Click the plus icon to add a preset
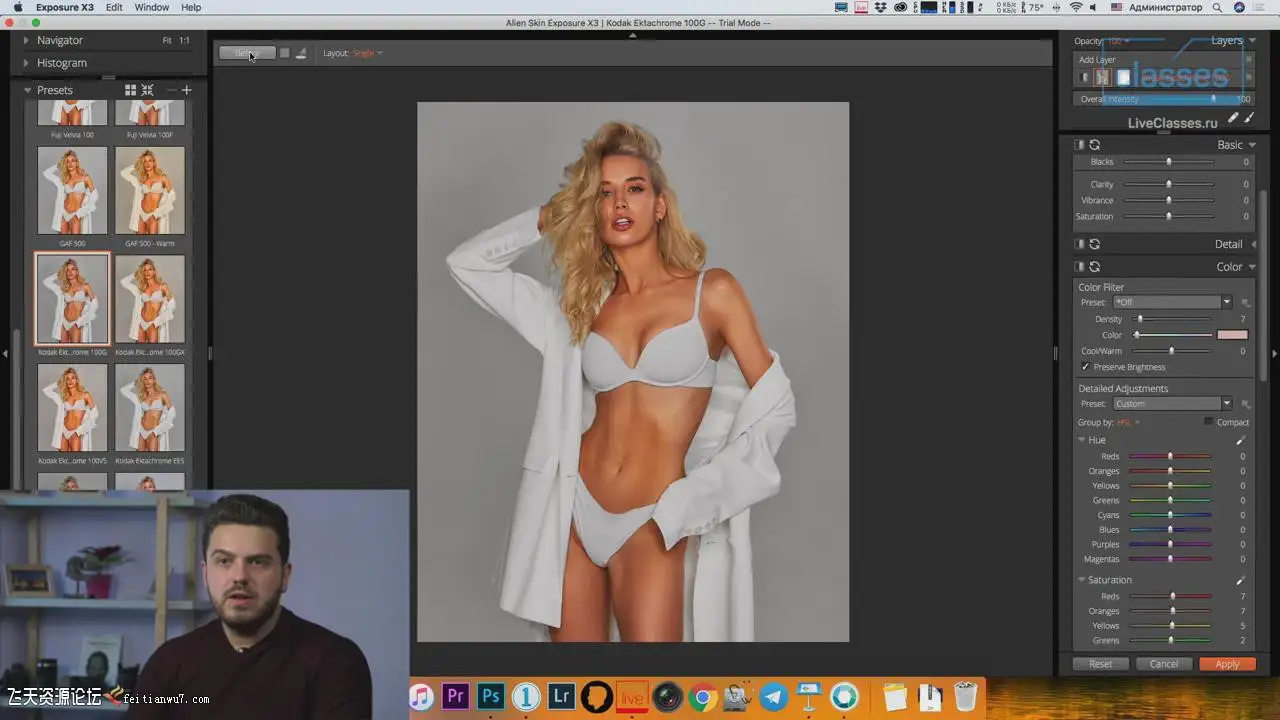 click(186, 90)
